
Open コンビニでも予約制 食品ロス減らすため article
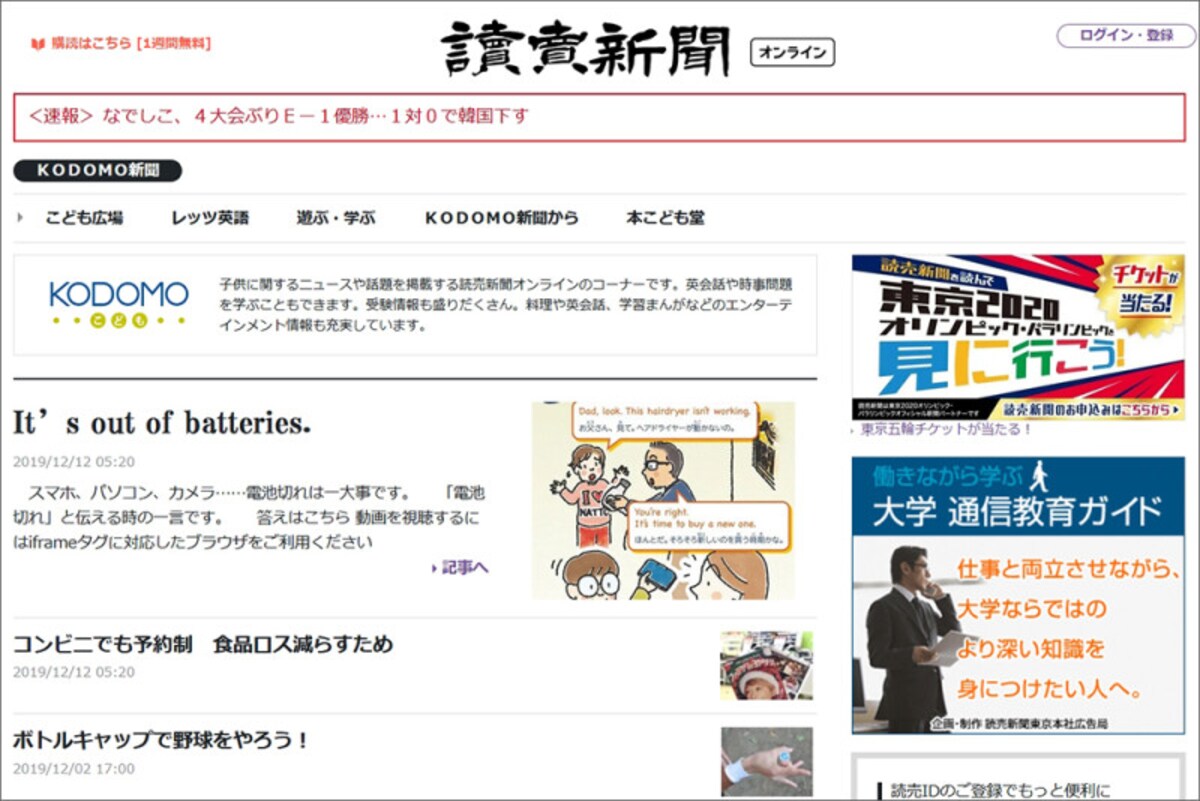coord(203,644)
